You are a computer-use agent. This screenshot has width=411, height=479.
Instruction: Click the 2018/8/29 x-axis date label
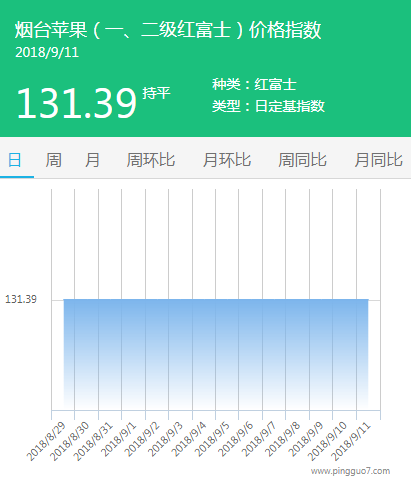[46, 441]
